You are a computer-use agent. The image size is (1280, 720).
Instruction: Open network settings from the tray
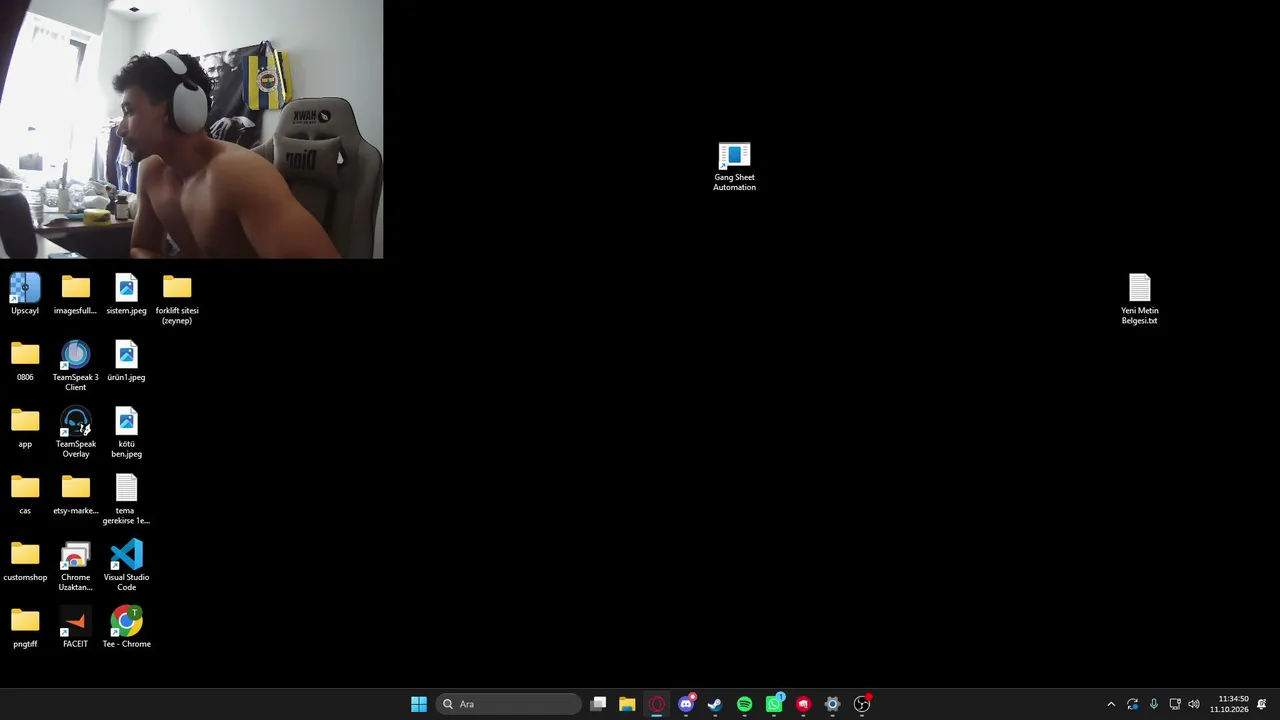[x=1175, y=704]
